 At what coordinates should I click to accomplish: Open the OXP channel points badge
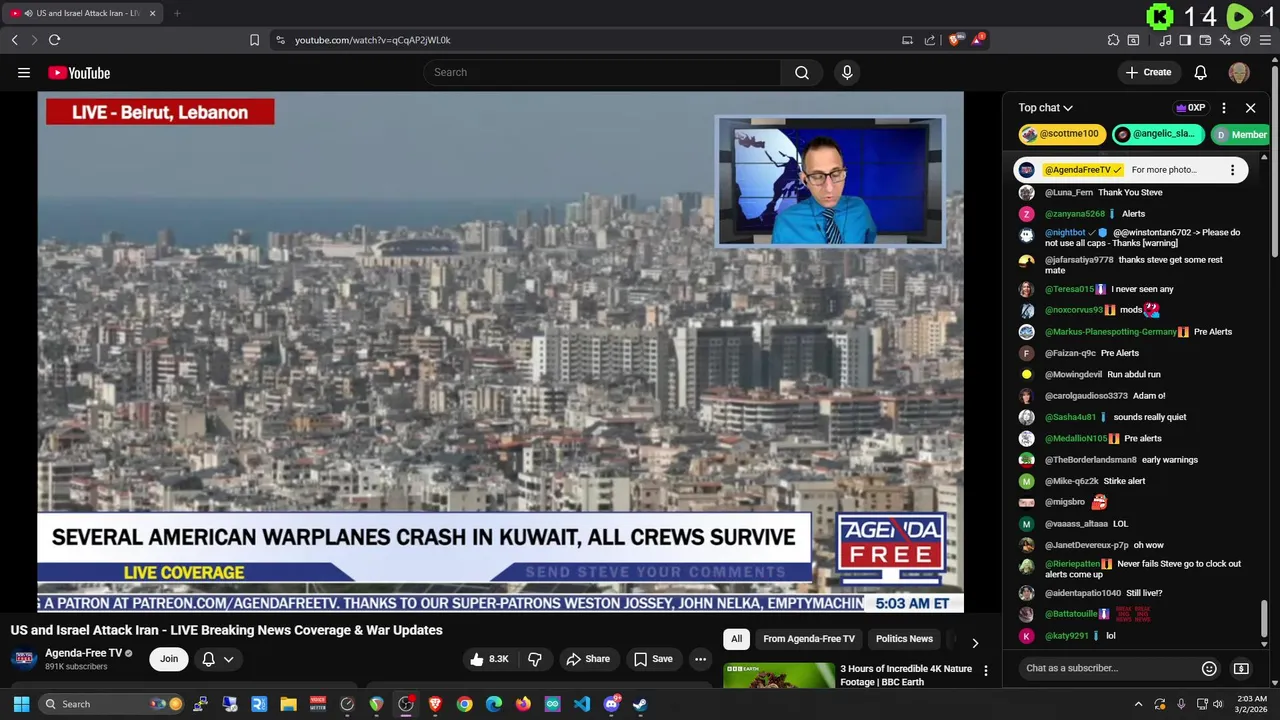click(1190, 108)
